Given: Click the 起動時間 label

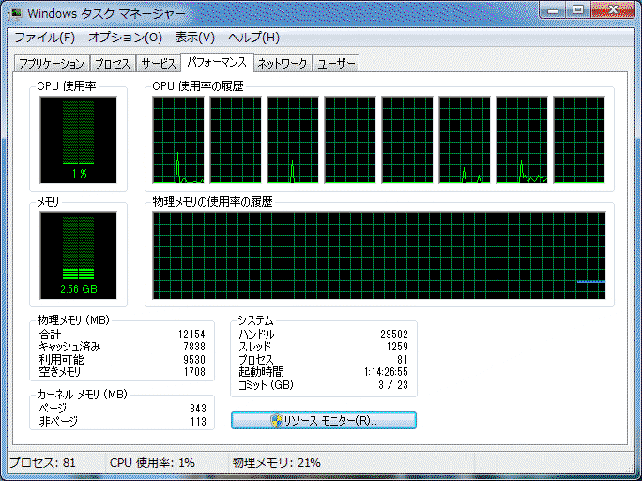Looking at the screenshot, I should click(261, 372).
